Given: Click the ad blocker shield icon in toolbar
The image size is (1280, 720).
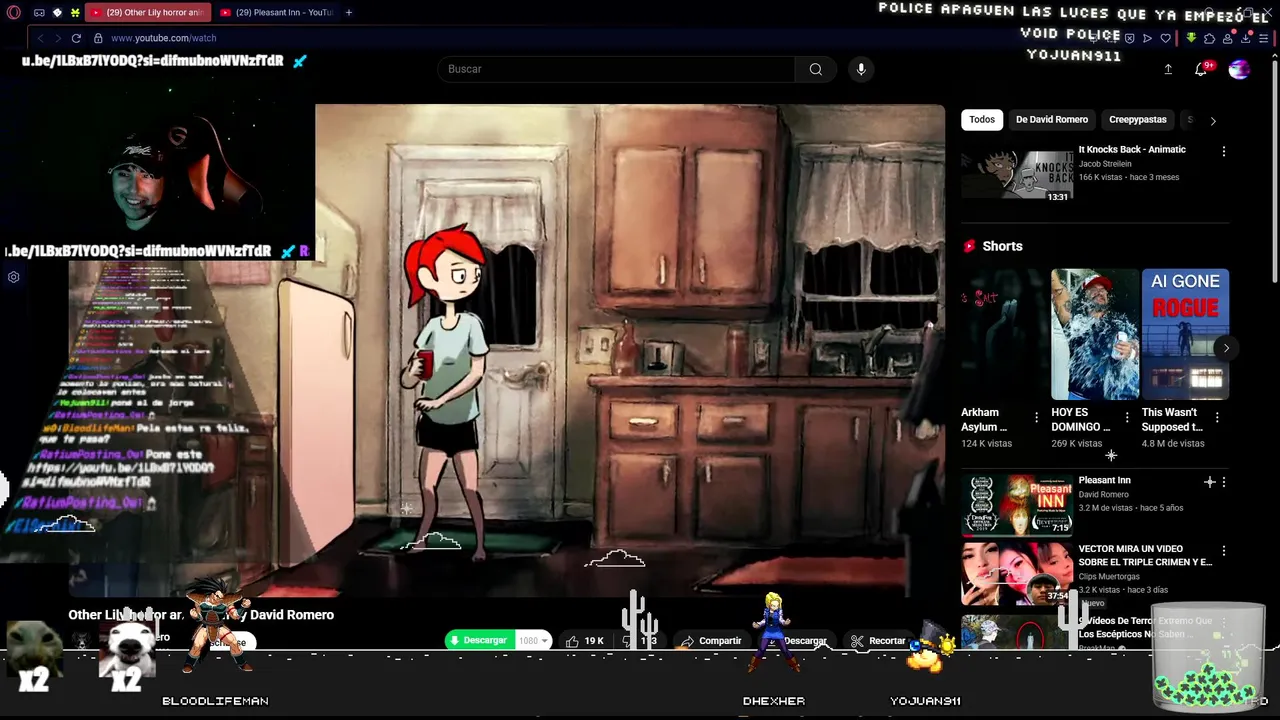Looking at the screenshot, I should [x=1129, y=38].
